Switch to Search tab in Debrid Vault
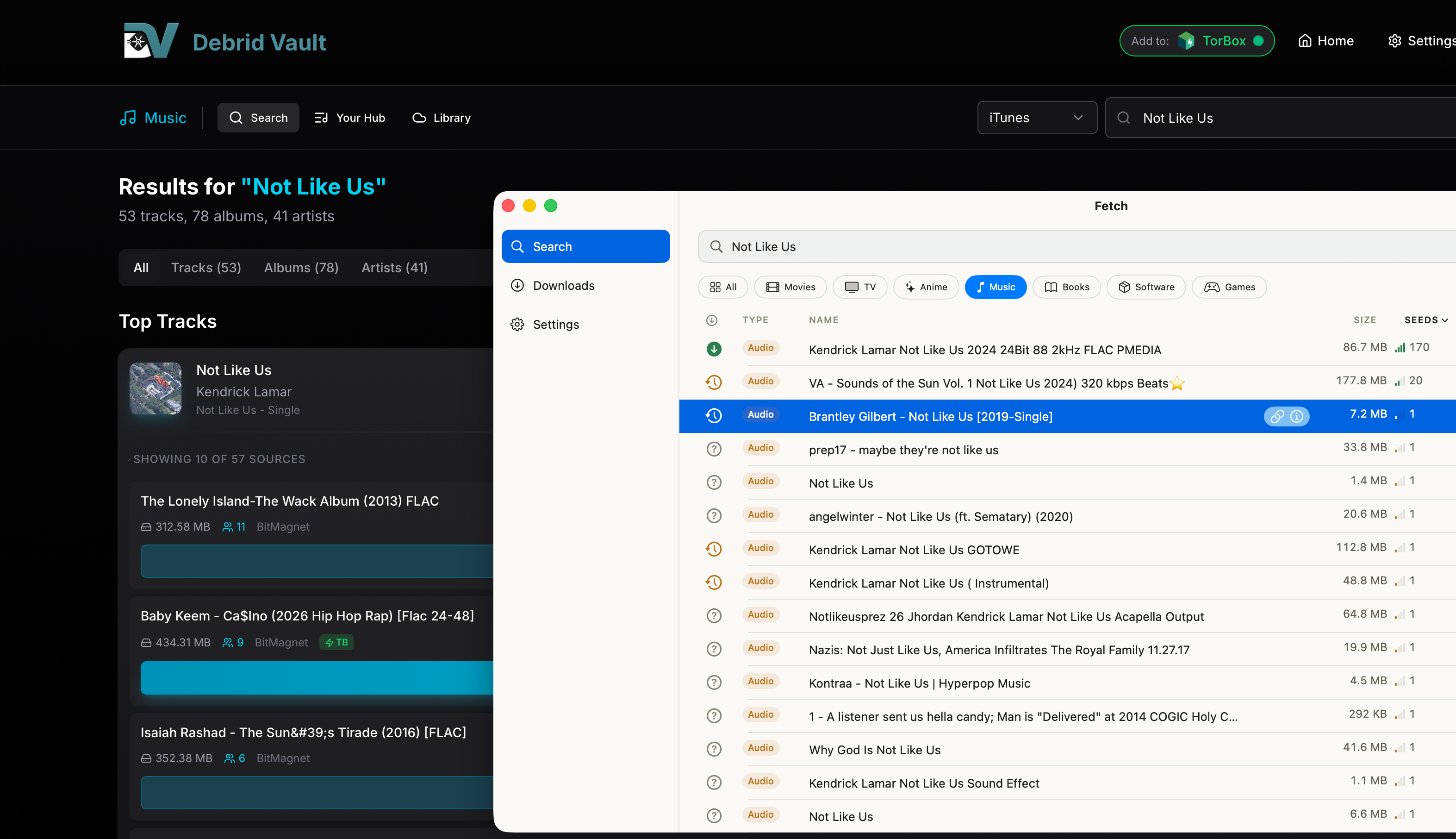Screen dimensions: 1456x839 [258, 118]
